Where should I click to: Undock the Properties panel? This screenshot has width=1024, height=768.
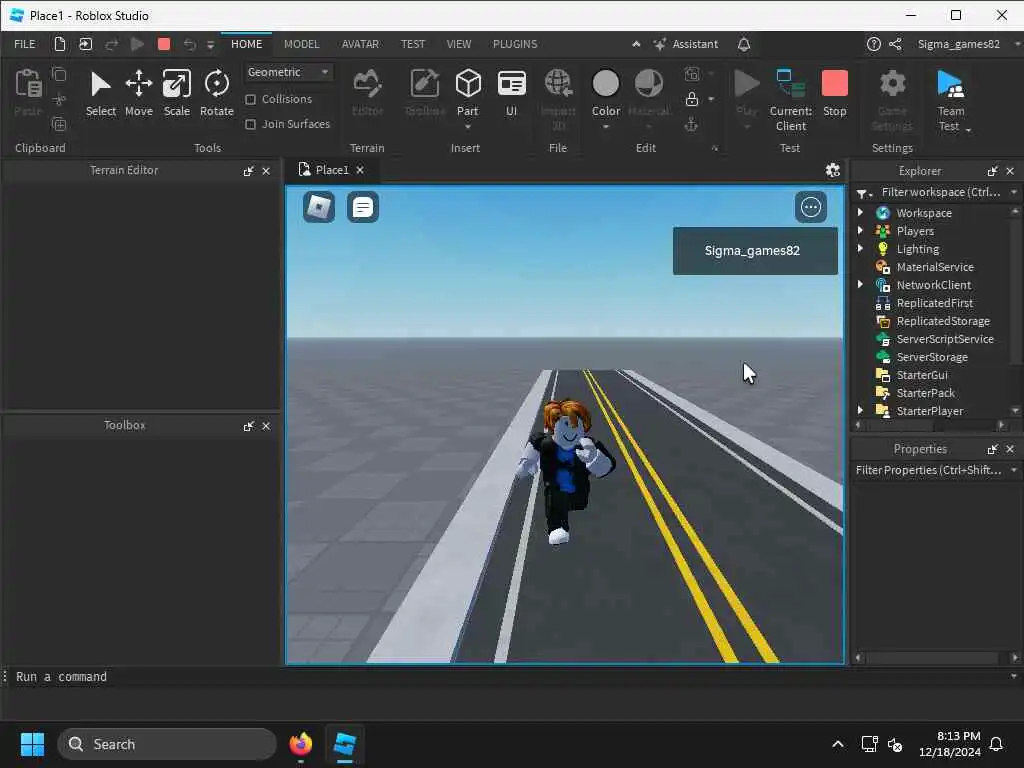point(993,449)
